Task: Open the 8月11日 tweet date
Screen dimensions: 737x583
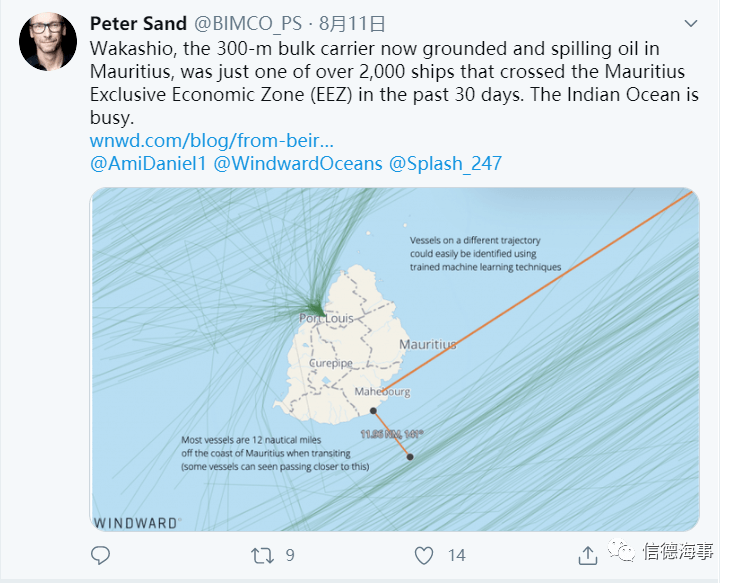Action: coord(352,24)
